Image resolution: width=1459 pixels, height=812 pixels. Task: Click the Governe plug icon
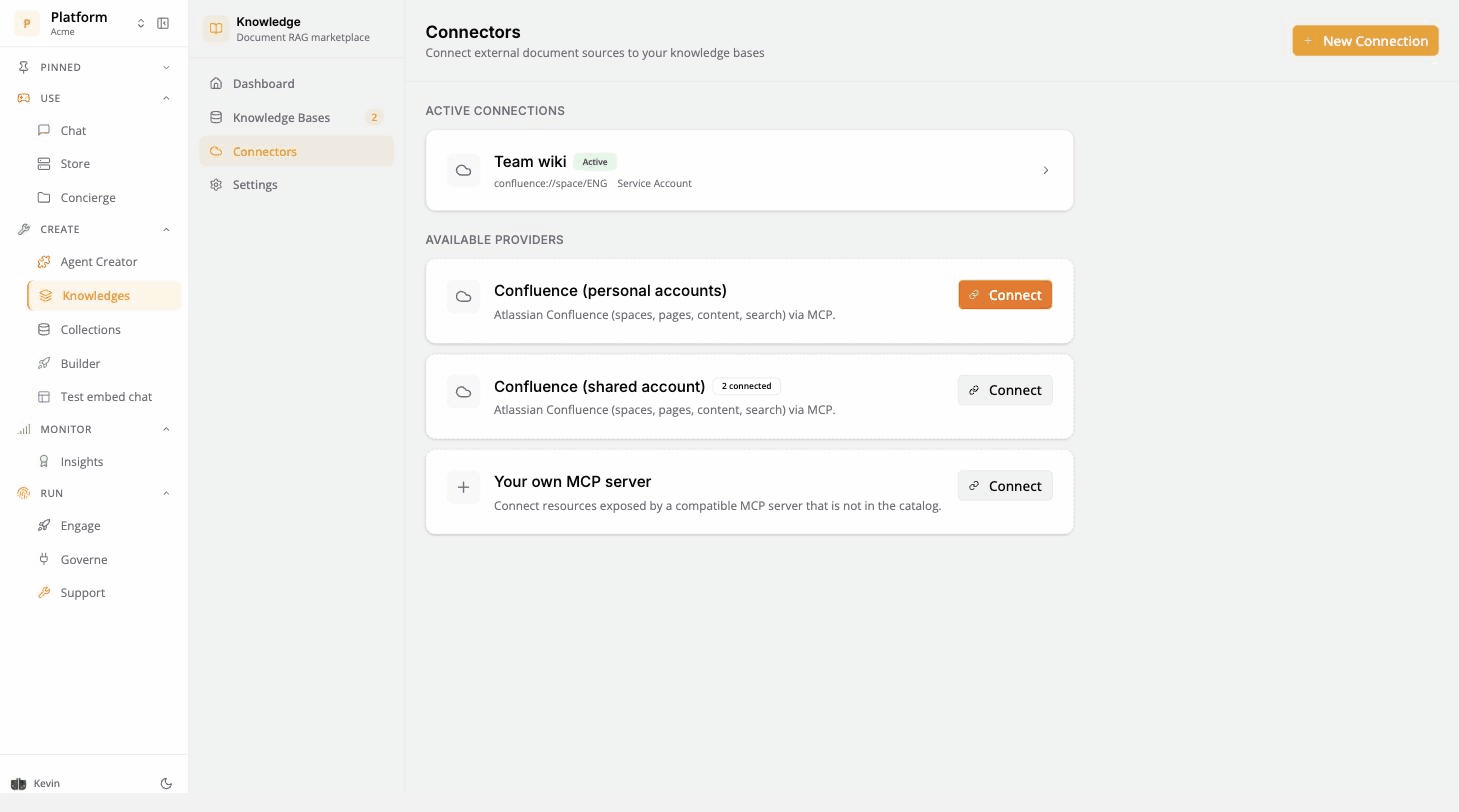(44, 559)
